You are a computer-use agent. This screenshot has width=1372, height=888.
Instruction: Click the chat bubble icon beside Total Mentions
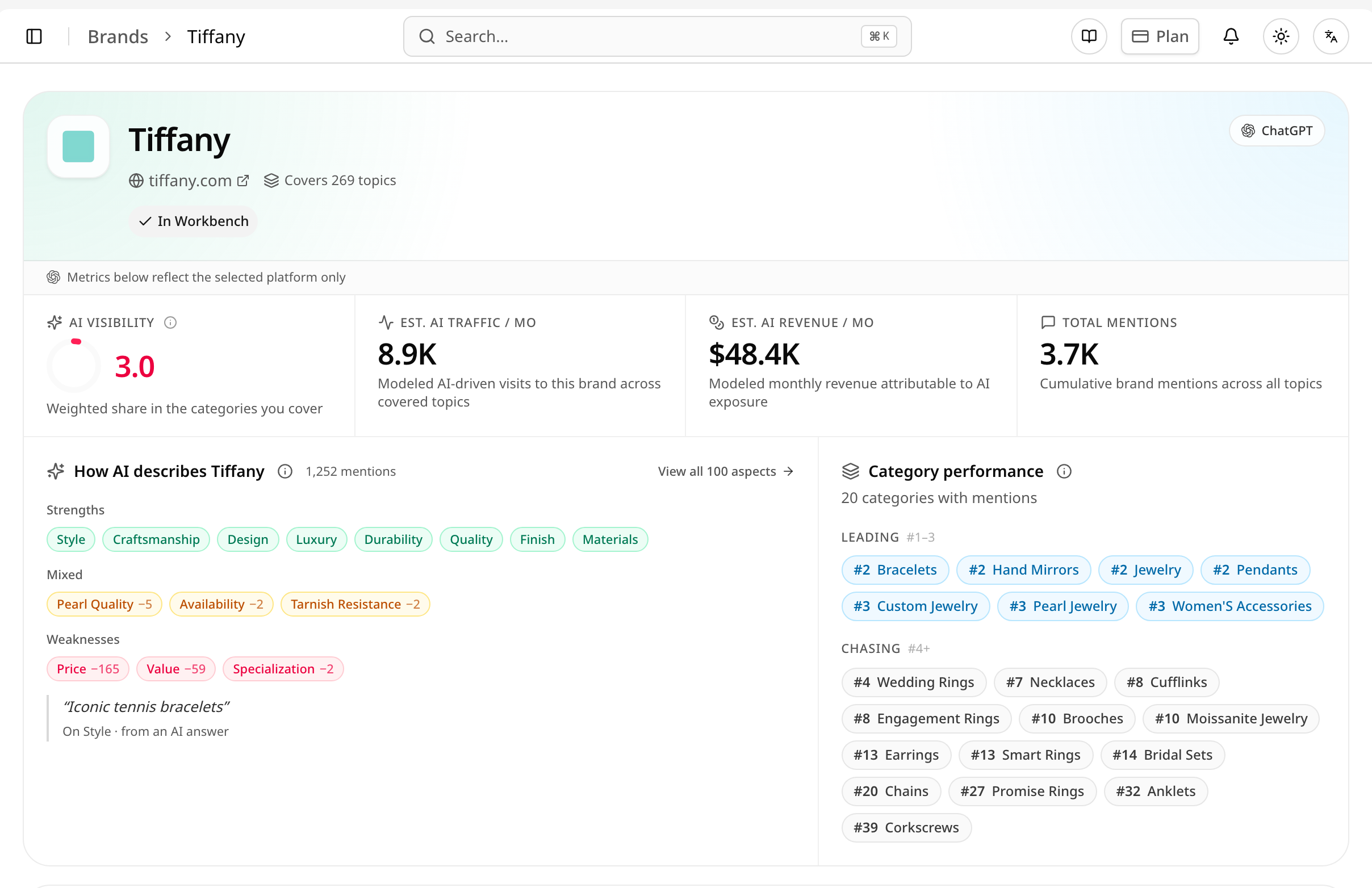[x=1047, y=322]
